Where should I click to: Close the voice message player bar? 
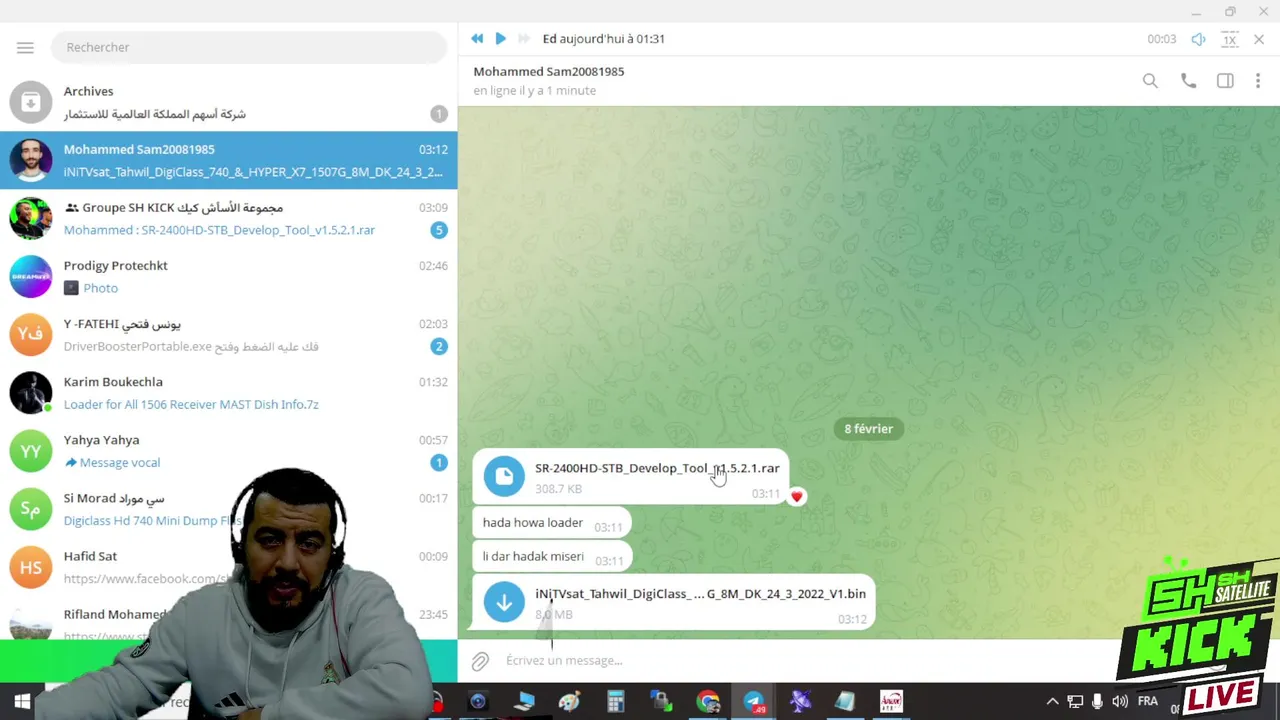1259,39
